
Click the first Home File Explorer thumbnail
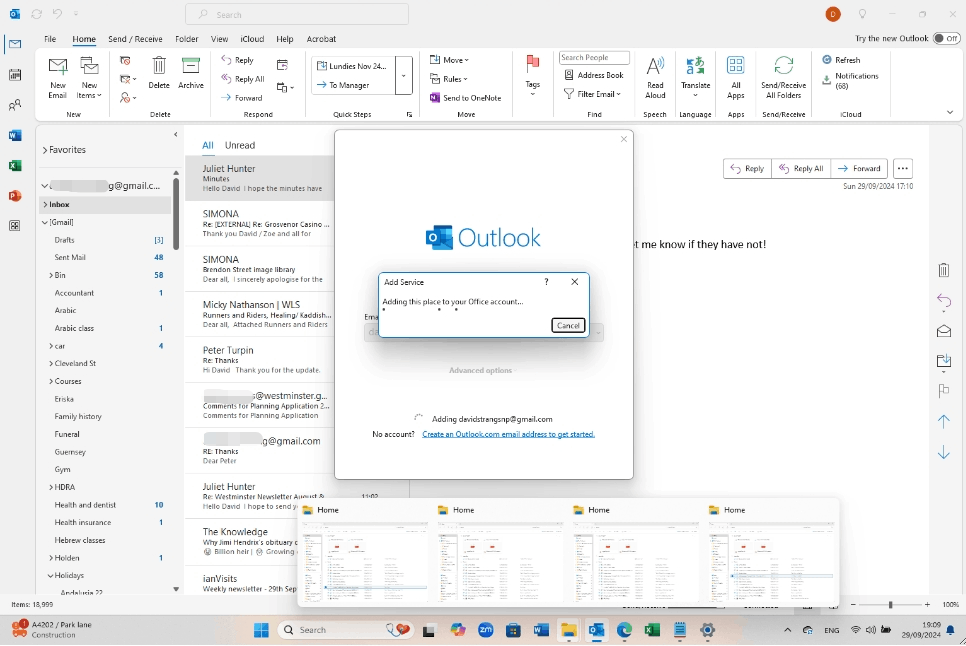(x=365, y=554)
